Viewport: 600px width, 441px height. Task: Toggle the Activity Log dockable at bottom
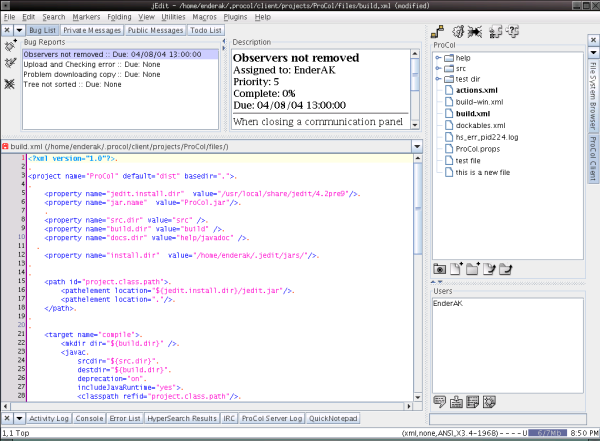[49, 418]
